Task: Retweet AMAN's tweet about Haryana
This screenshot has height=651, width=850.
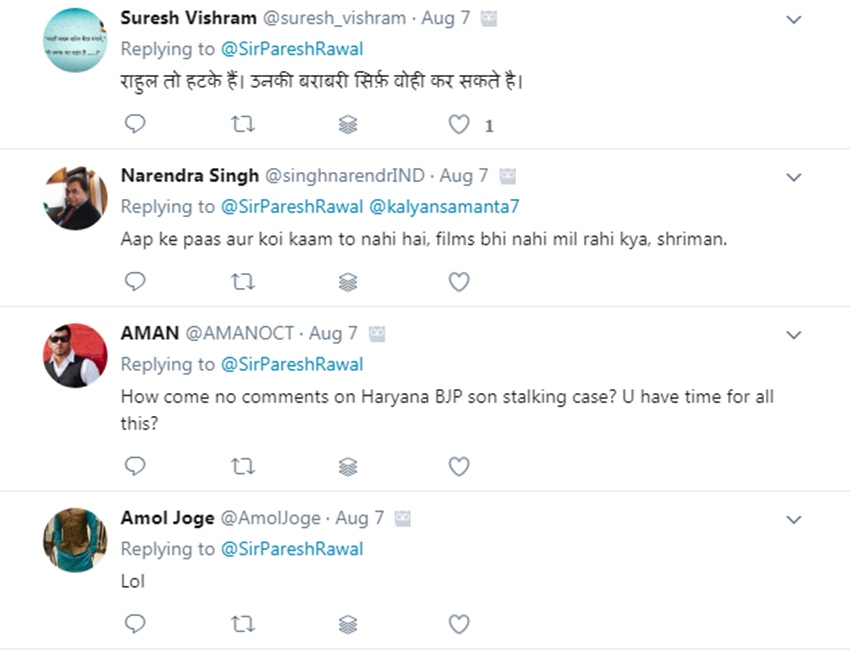Action: coord(243,466)
